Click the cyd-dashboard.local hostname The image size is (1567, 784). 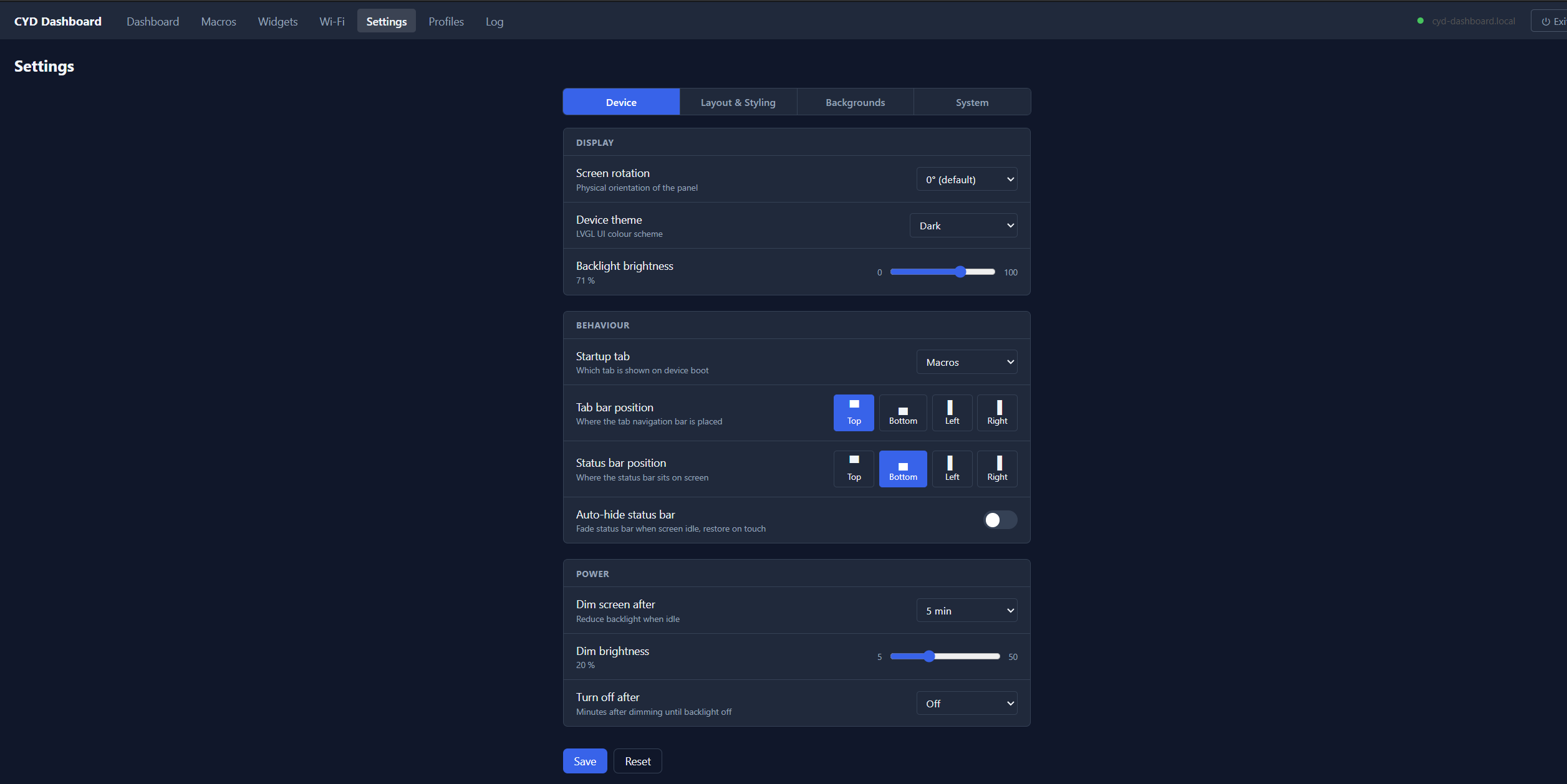1473,21
